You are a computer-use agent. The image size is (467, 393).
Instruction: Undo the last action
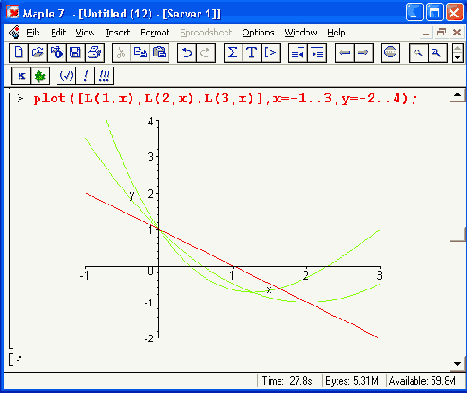(187, 53)
